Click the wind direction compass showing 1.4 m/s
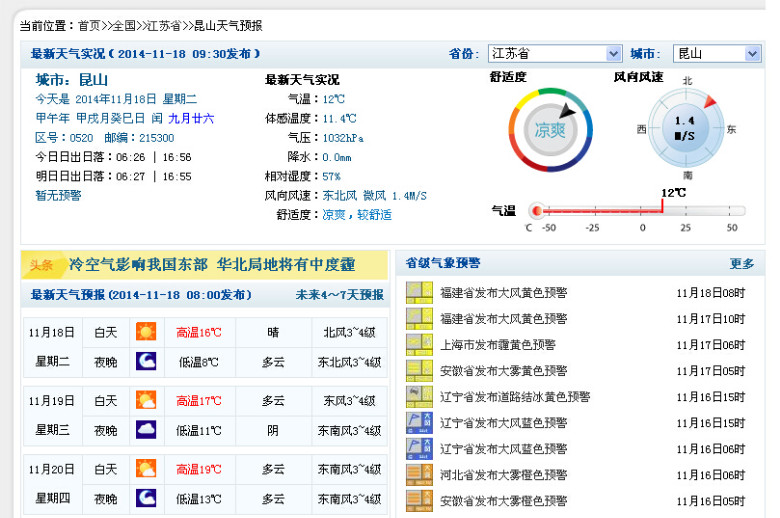The height and width of the screenshot is (518, 780). pyautogui.click(x=685, y=130)
